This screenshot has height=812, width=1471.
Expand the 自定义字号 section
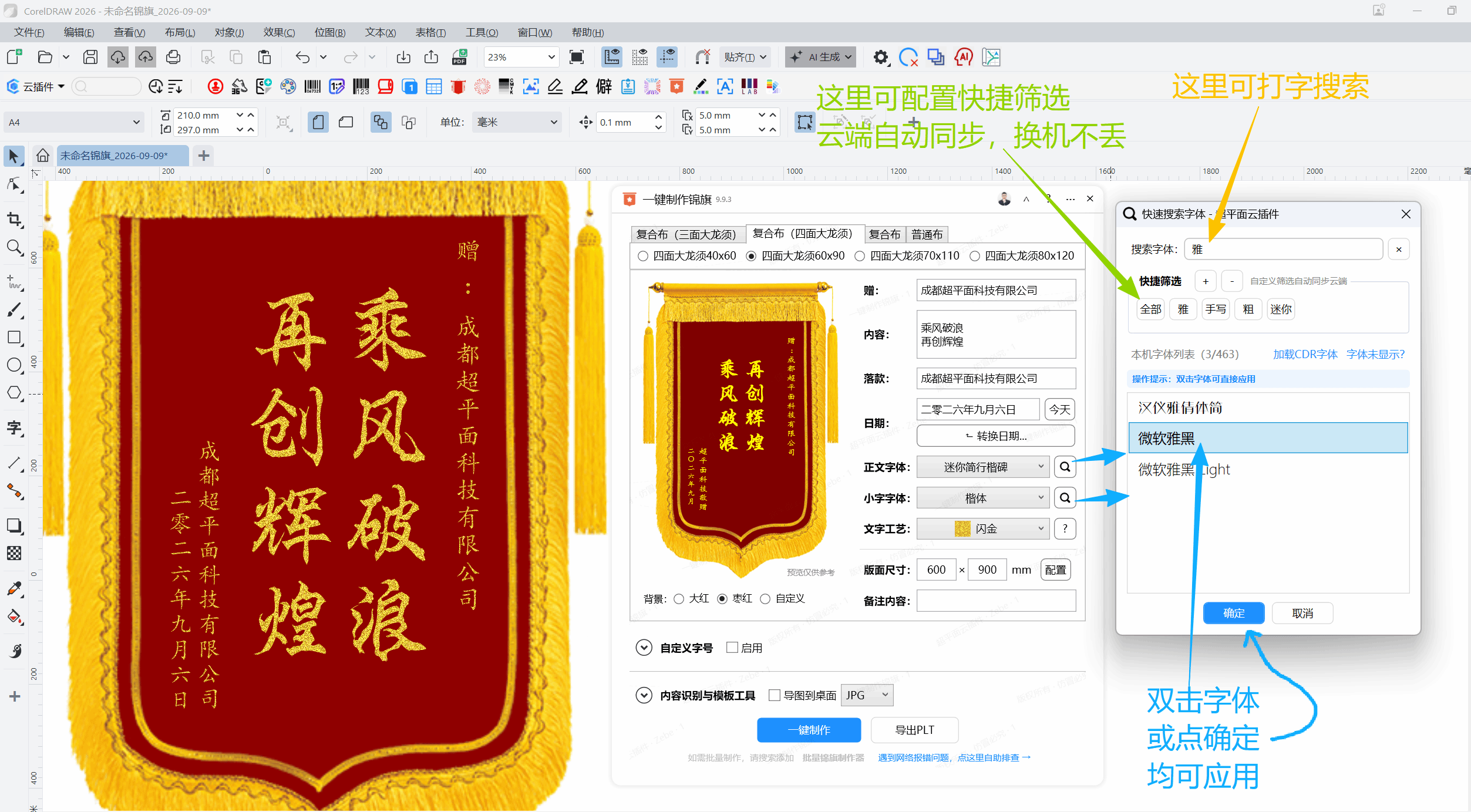(644, 648)
